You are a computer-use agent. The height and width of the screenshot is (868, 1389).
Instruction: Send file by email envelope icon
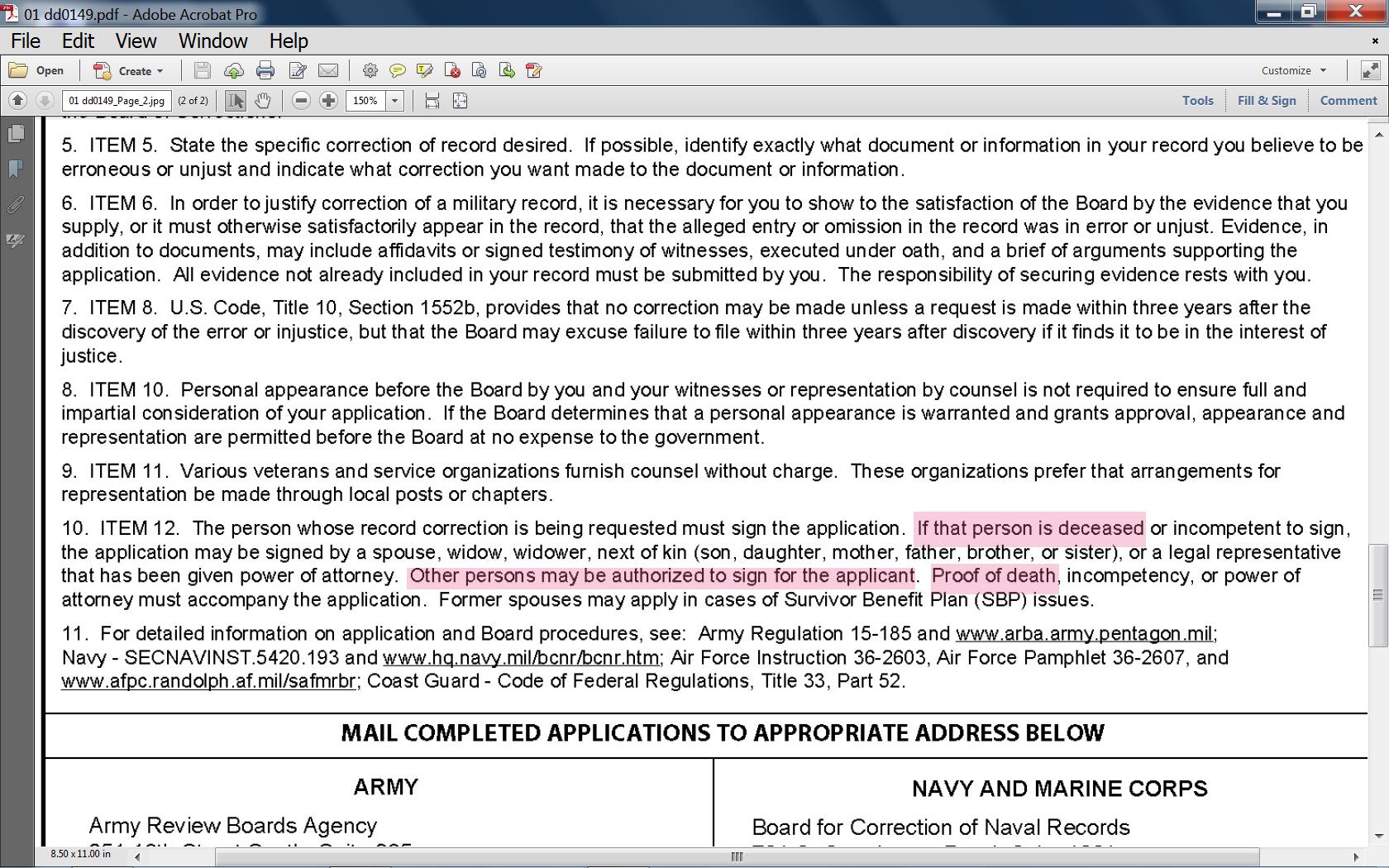[x=328, y=71]
